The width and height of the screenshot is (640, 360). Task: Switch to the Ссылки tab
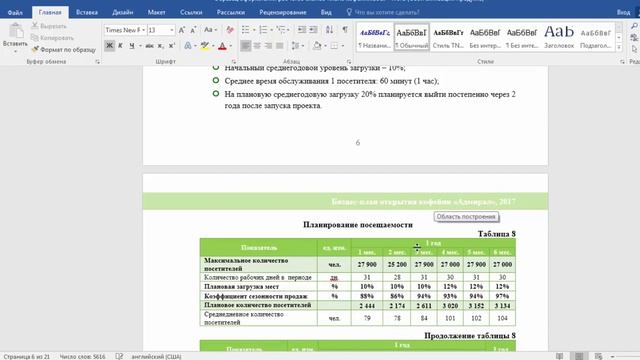pos(191,12)
